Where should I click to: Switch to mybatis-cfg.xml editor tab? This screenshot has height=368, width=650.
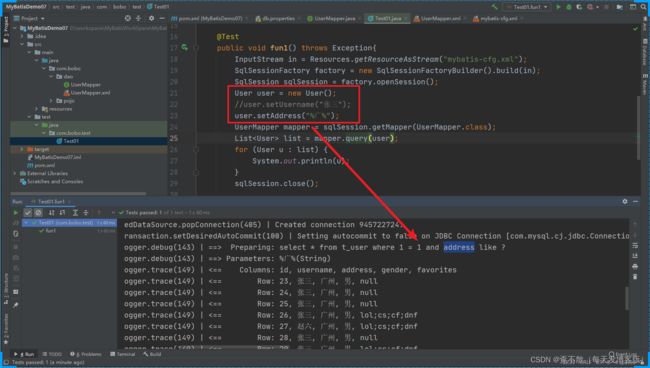tap(498, 18)
